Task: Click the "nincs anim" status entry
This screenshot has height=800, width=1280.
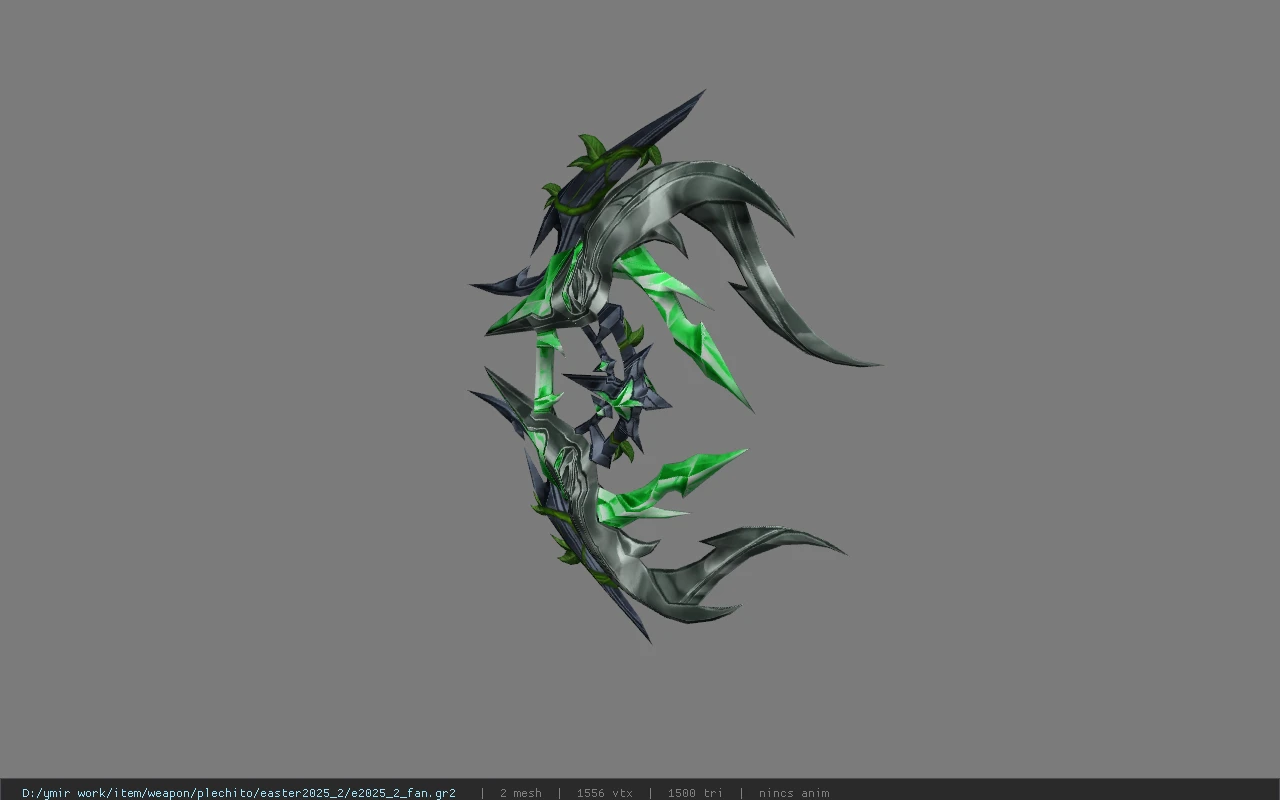Action: point(794,793)
